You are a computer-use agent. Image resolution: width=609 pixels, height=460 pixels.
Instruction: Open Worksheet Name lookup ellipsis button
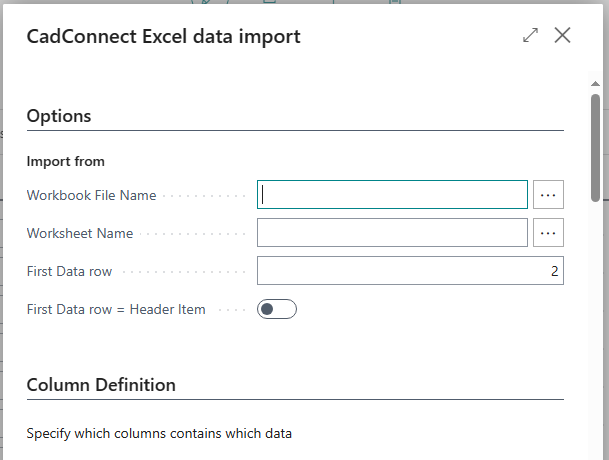[548, 233]
